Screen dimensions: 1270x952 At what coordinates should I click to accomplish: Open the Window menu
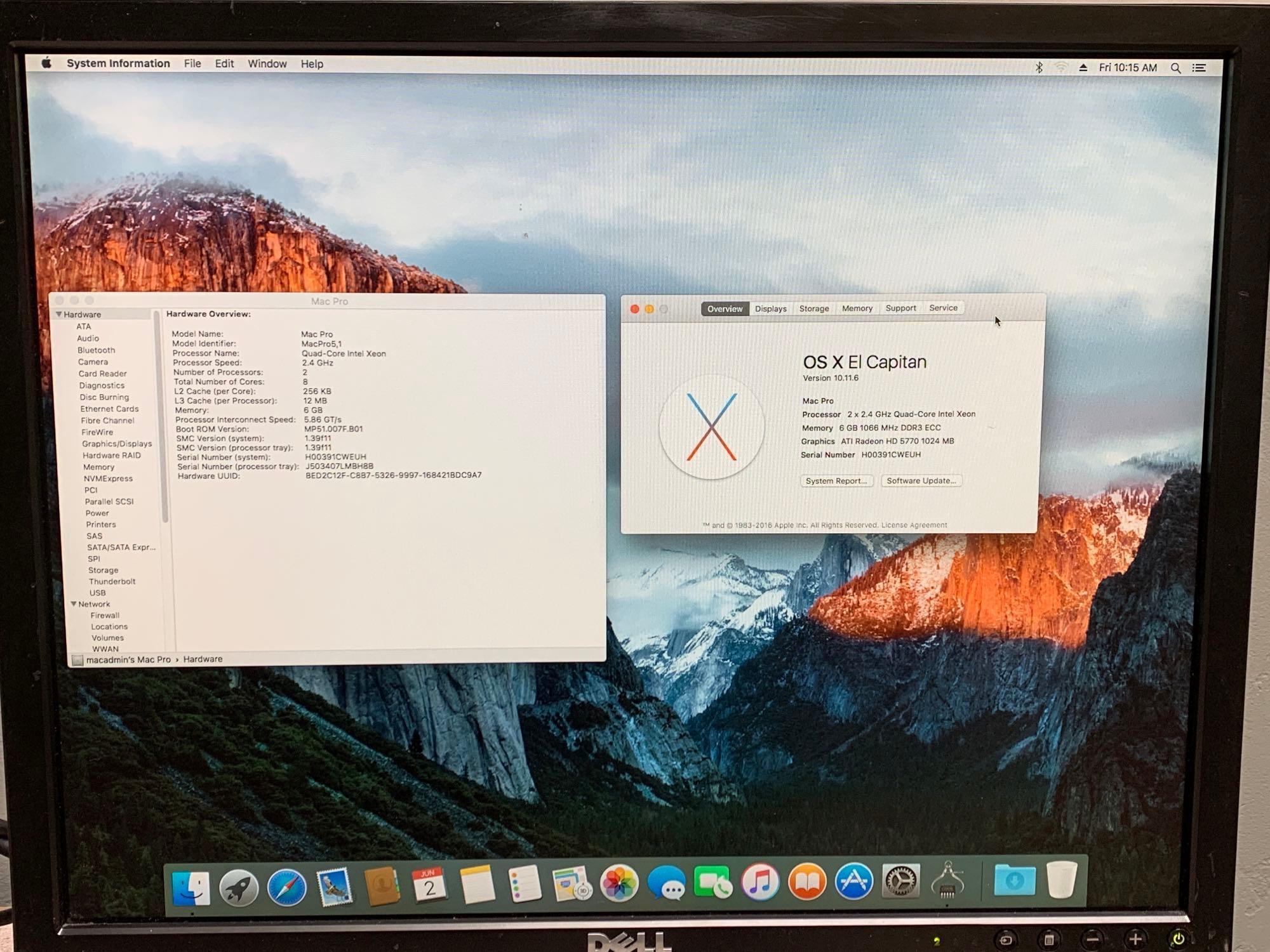click(267, 63)
